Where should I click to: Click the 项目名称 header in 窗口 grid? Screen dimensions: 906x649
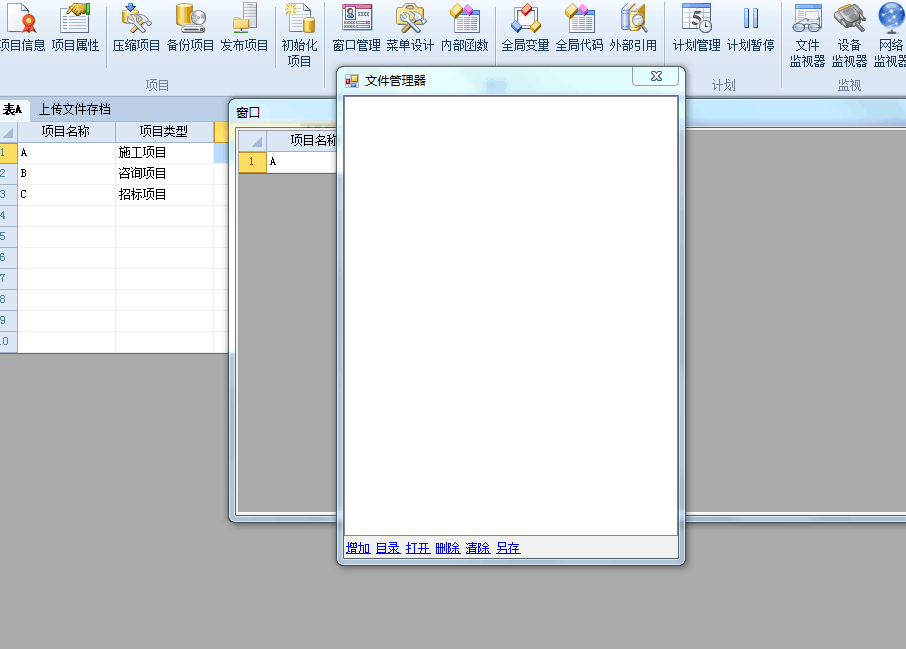(x=302, y=140)
